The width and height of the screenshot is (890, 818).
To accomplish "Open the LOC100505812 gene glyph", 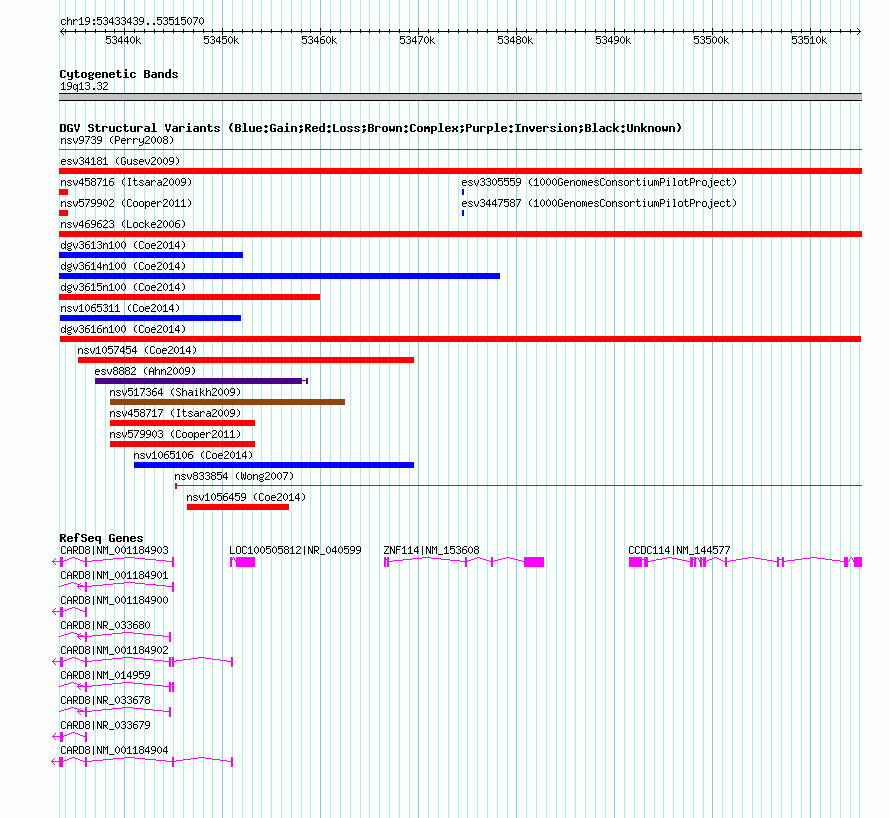I will (x=242, y=562).
